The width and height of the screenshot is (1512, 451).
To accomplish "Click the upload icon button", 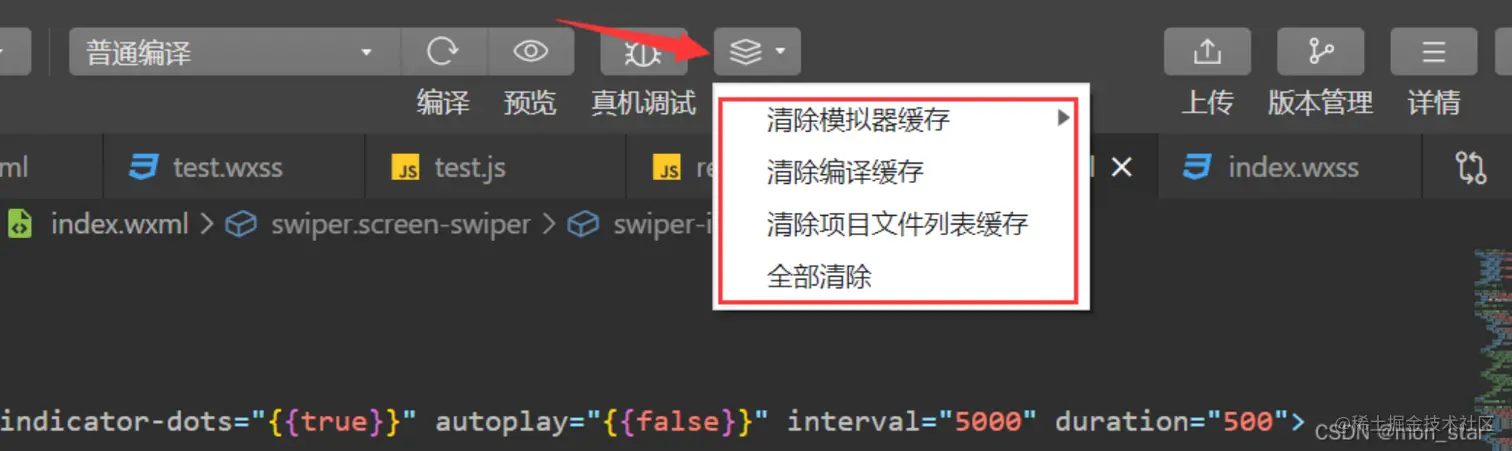I will [x=1207, y=51].
